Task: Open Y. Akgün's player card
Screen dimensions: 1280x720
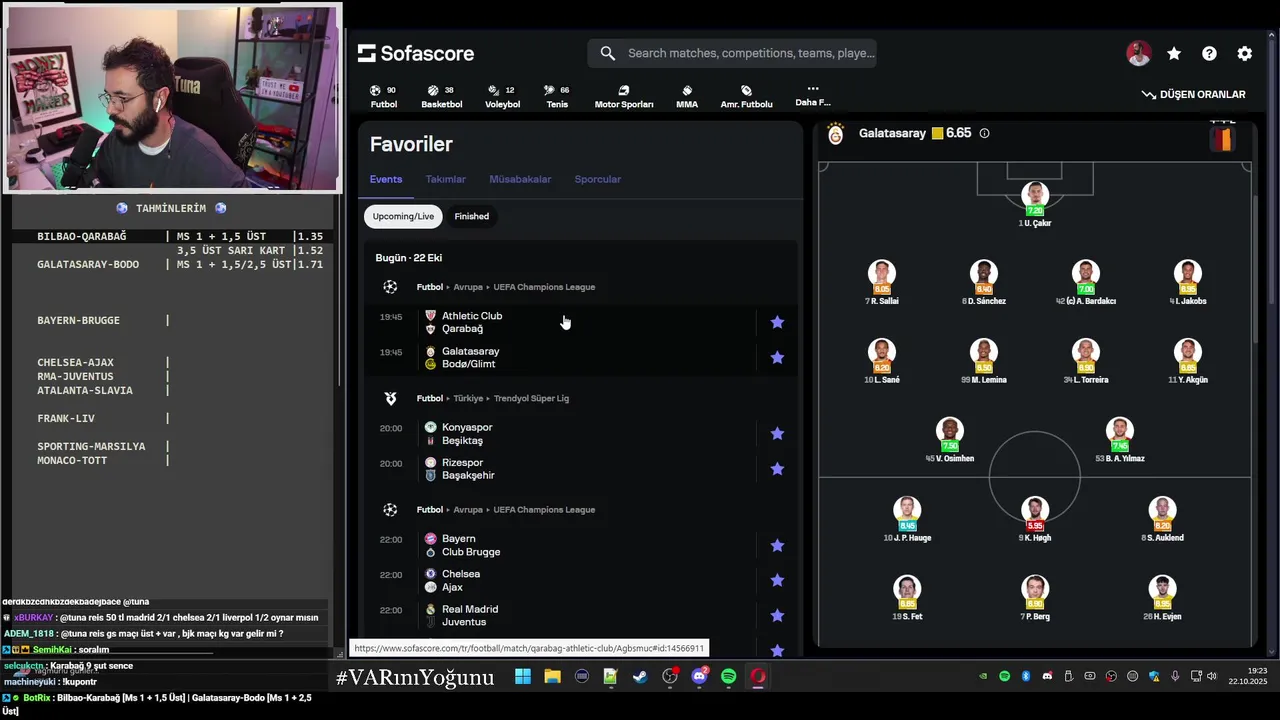Action: (1188, 362)
